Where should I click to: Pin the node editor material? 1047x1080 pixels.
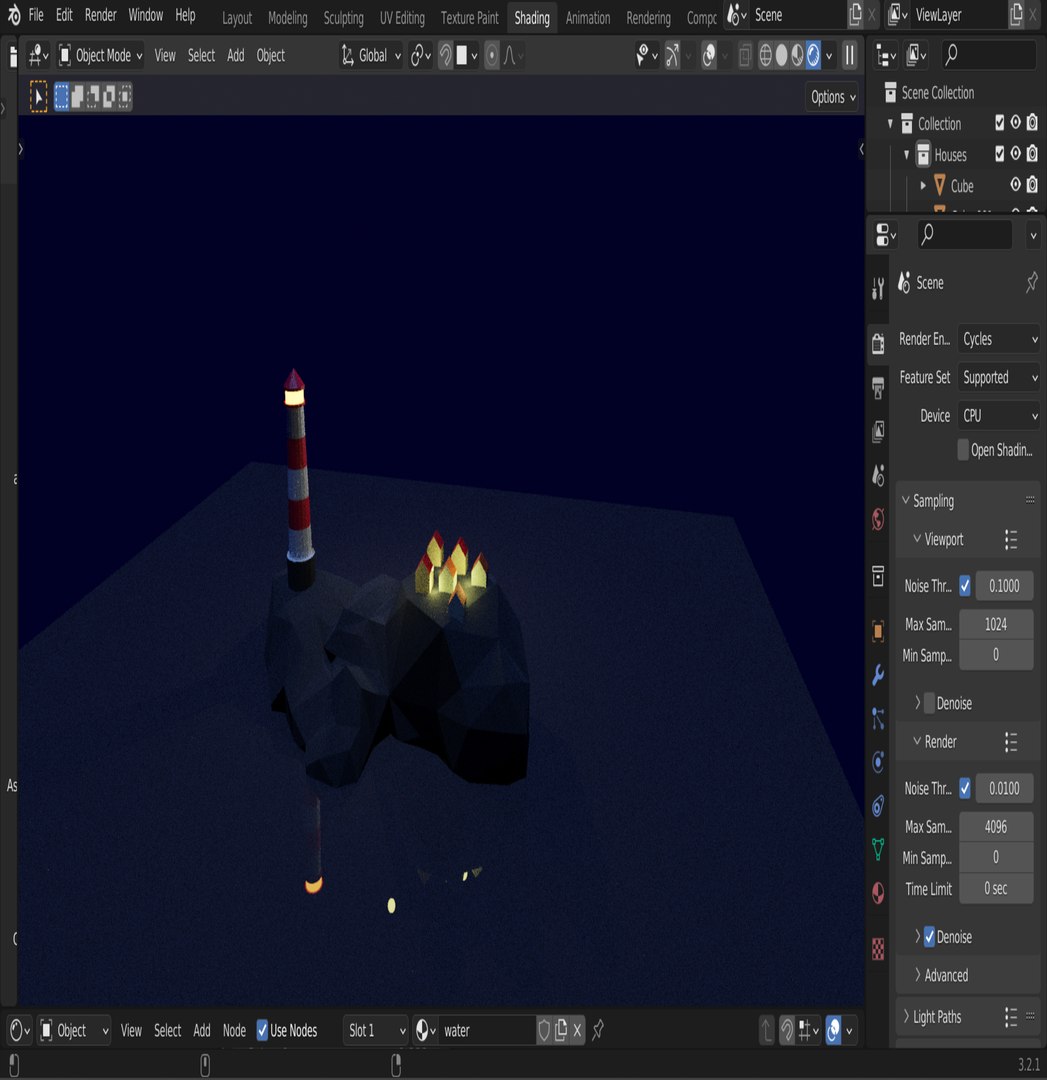598,1030
